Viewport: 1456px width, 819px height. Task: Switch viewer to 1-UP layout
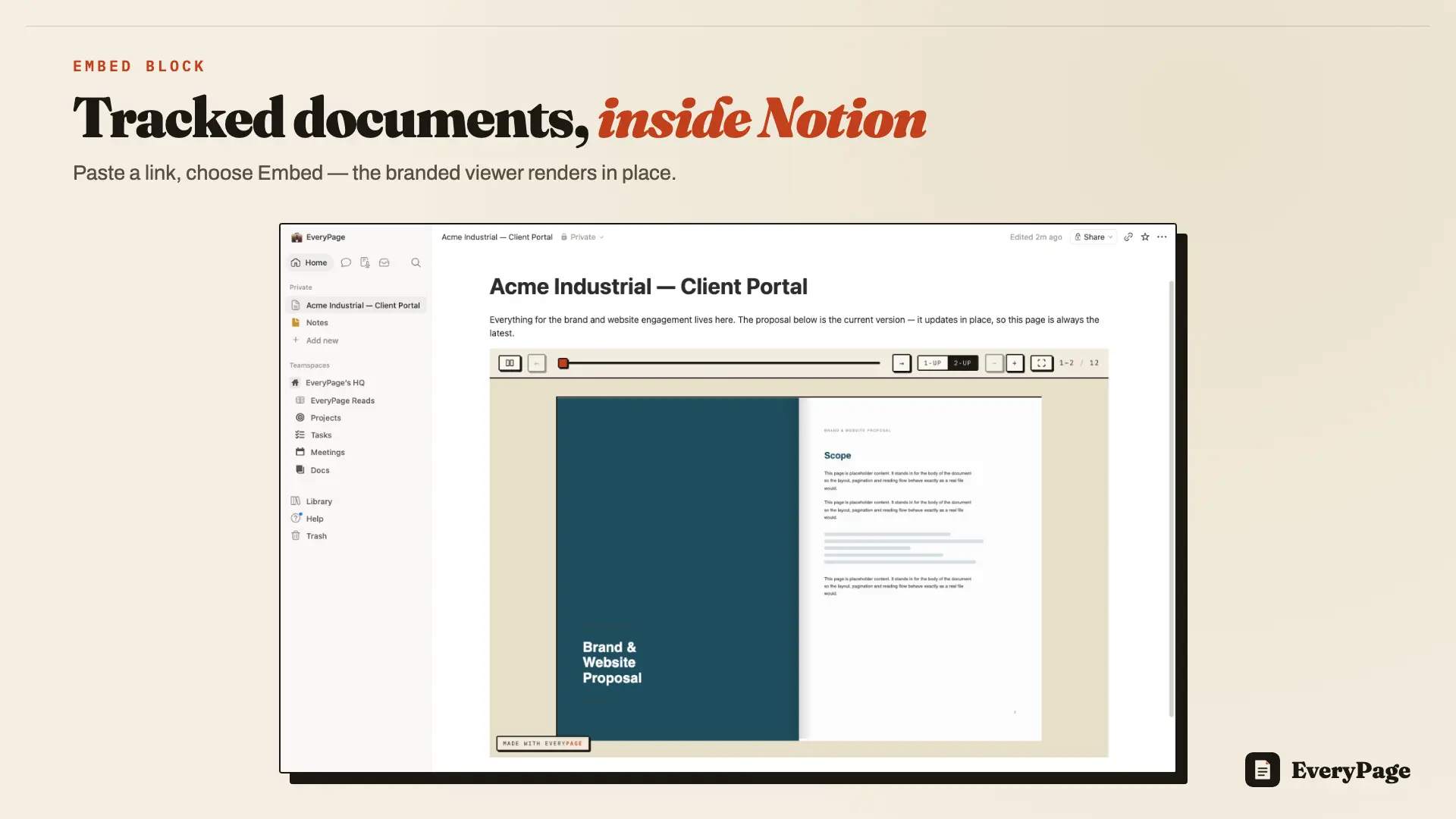[x=933, y=363]
